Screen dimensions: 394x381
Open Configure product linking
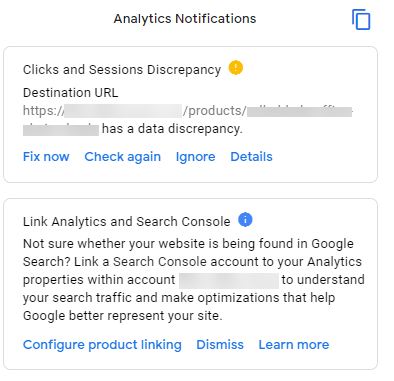(102, 344)
